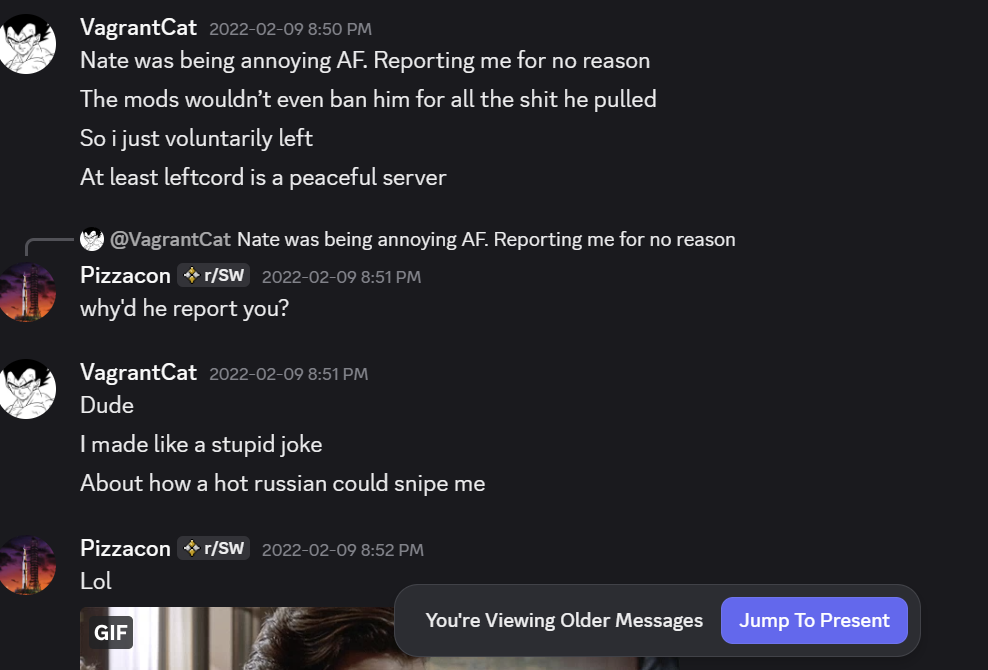Click the r/SW server tag on Pizzacon's Lol message
This screenshot has height=670, width=988.
coord(214,548)
